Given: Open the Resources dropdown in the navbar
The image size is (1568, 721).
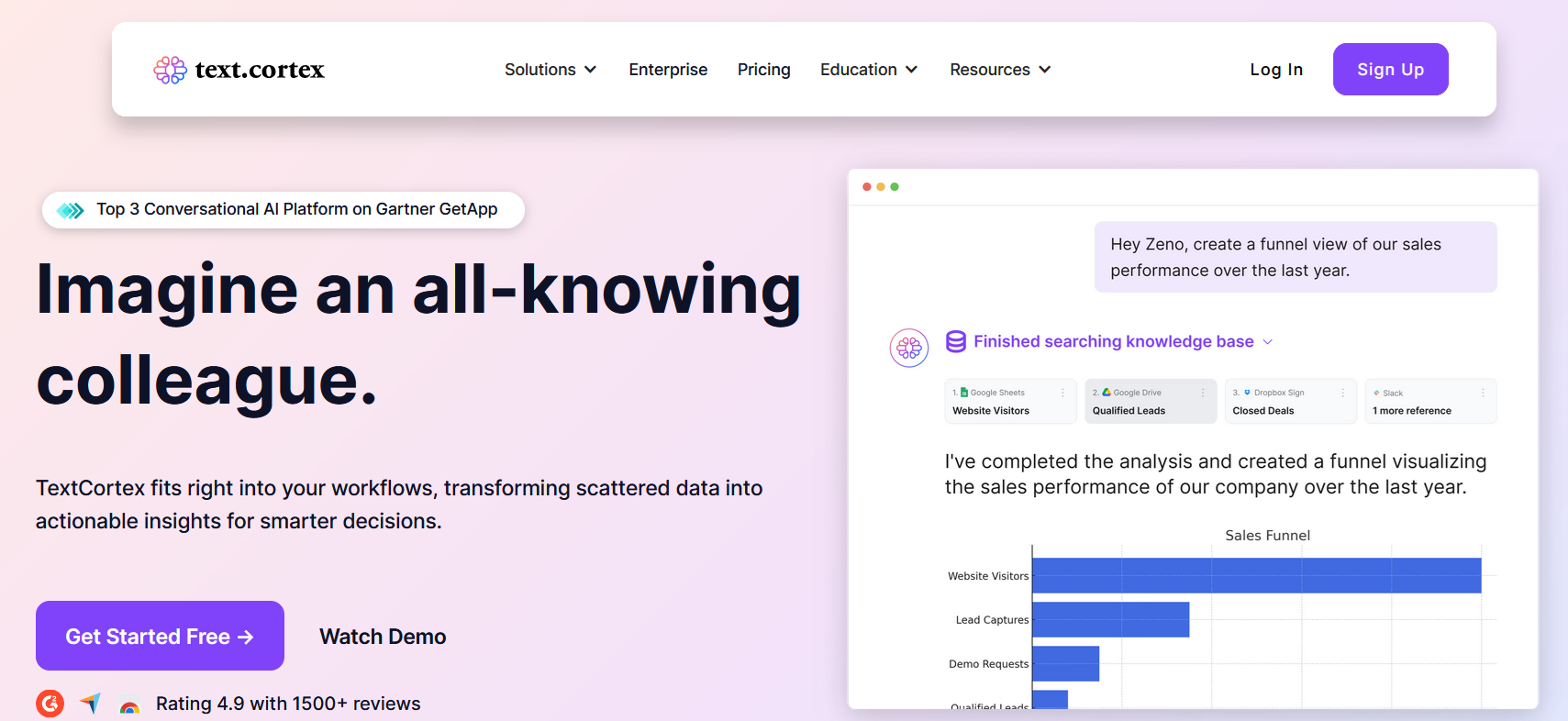Looking at the screenshot, I should [x=1000, y=70].
